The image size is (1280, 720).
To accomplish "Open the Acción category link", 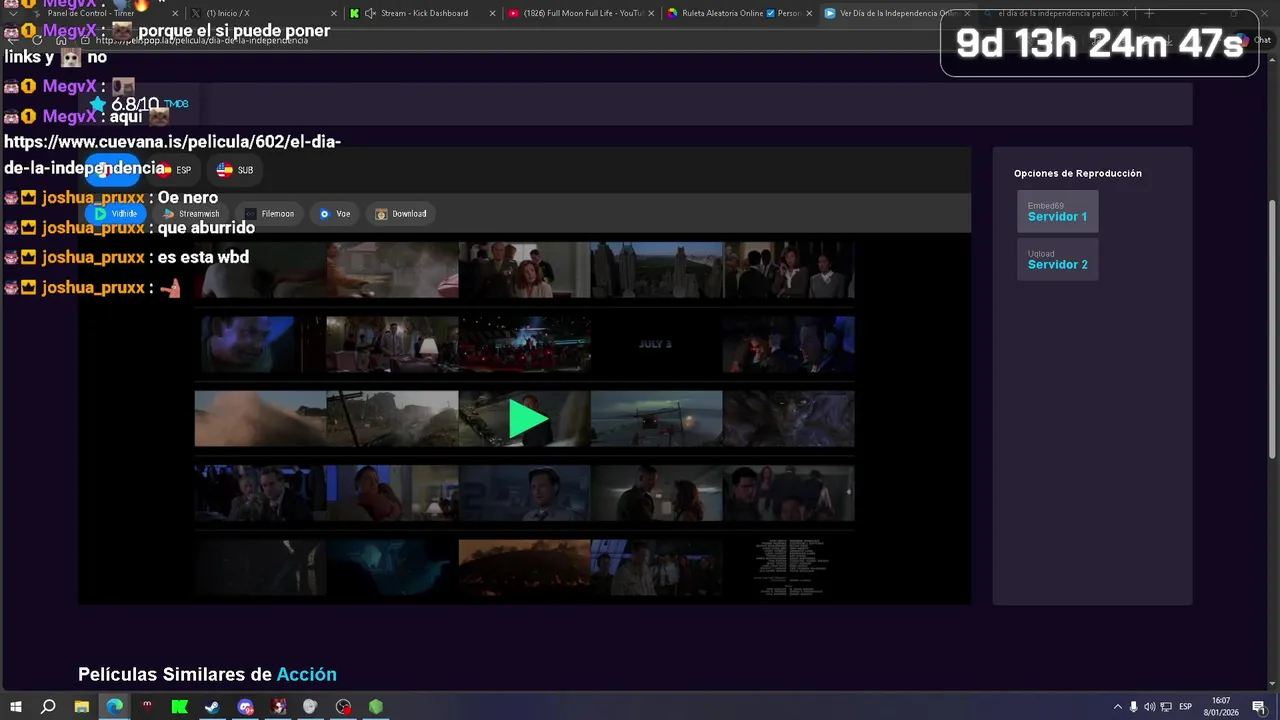I will pos(306,674).
